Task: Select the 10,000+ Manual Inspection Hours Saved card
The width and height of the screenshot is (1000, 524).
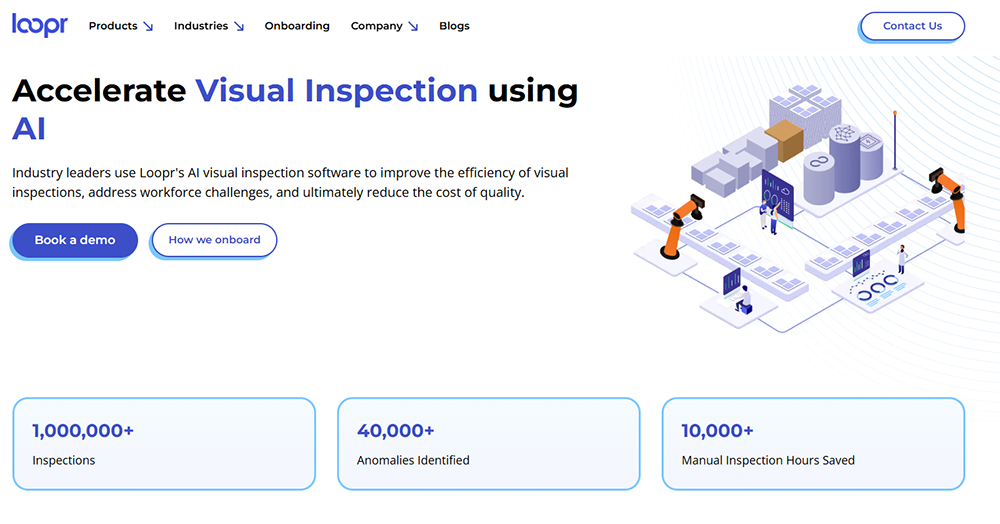Action: pos(813,444)
